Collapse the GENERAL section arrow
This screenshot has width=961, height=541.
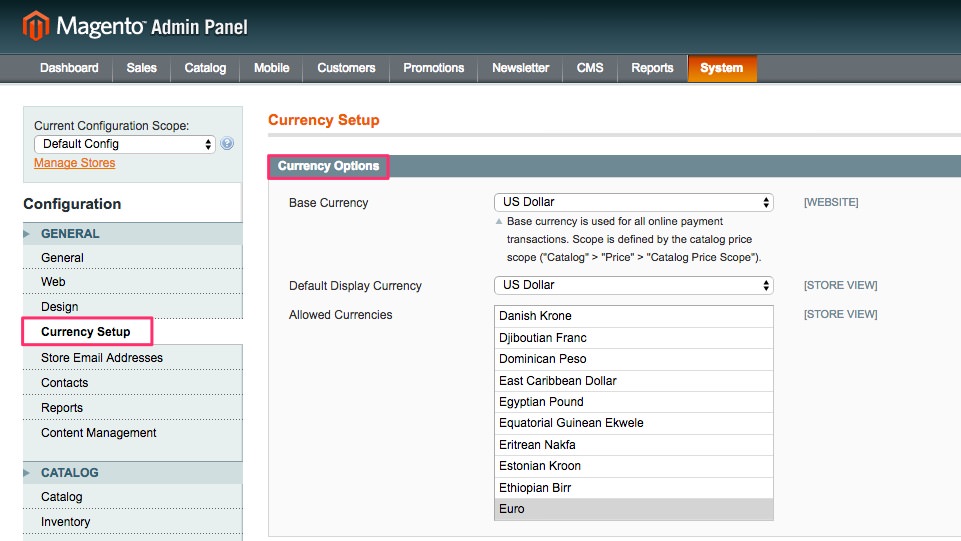point(26,233)
